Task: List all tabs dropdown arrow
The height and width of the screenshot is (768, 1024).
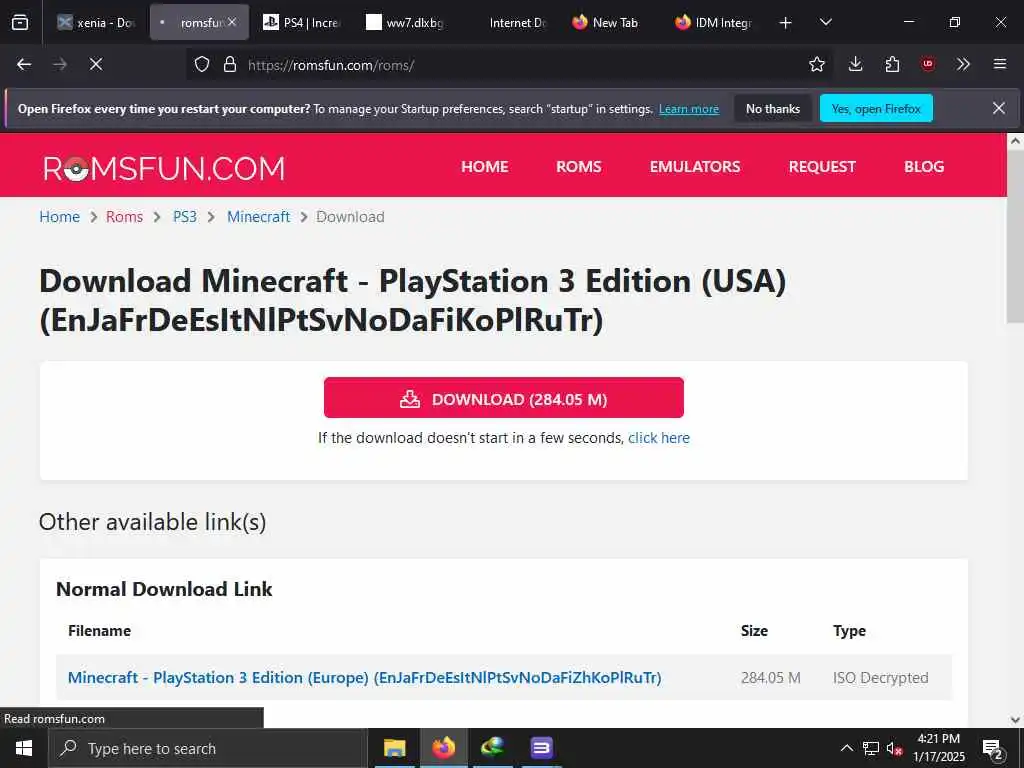Action: (x=825, y=22)
